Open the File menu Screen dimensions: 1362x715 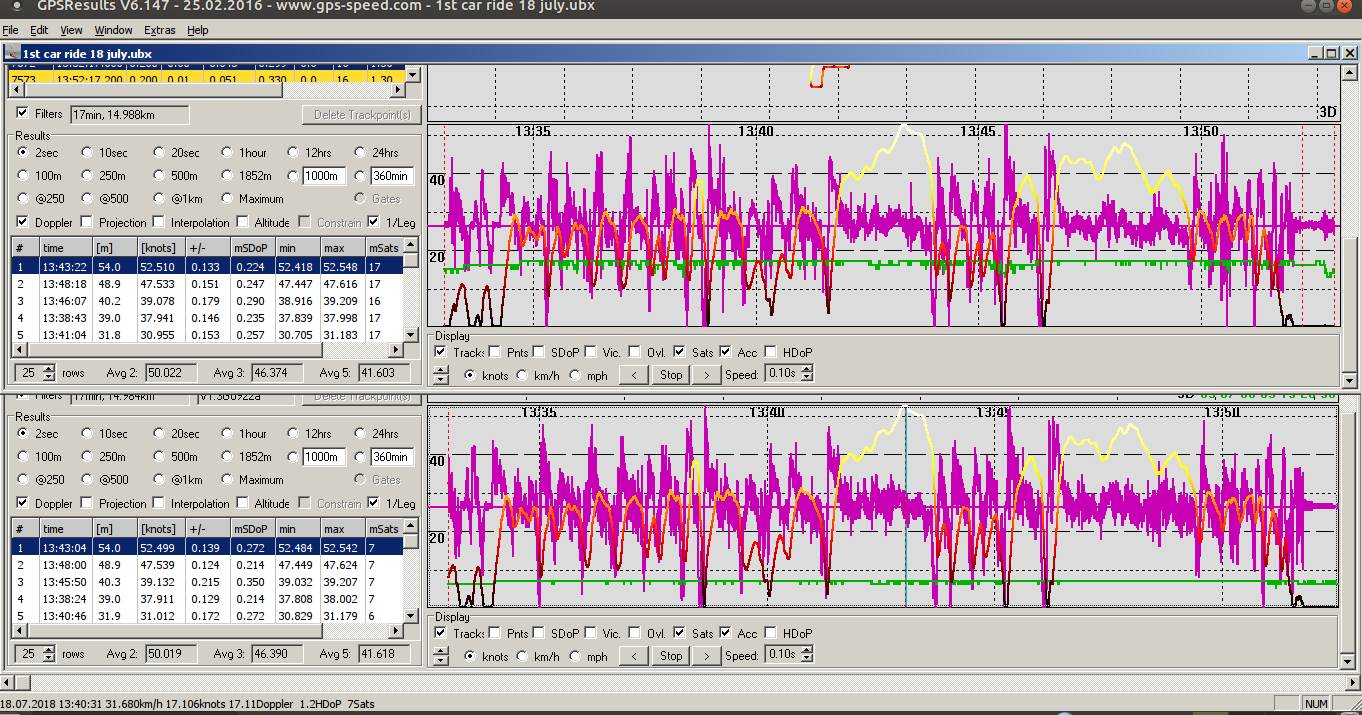click(x=10, y=30)
